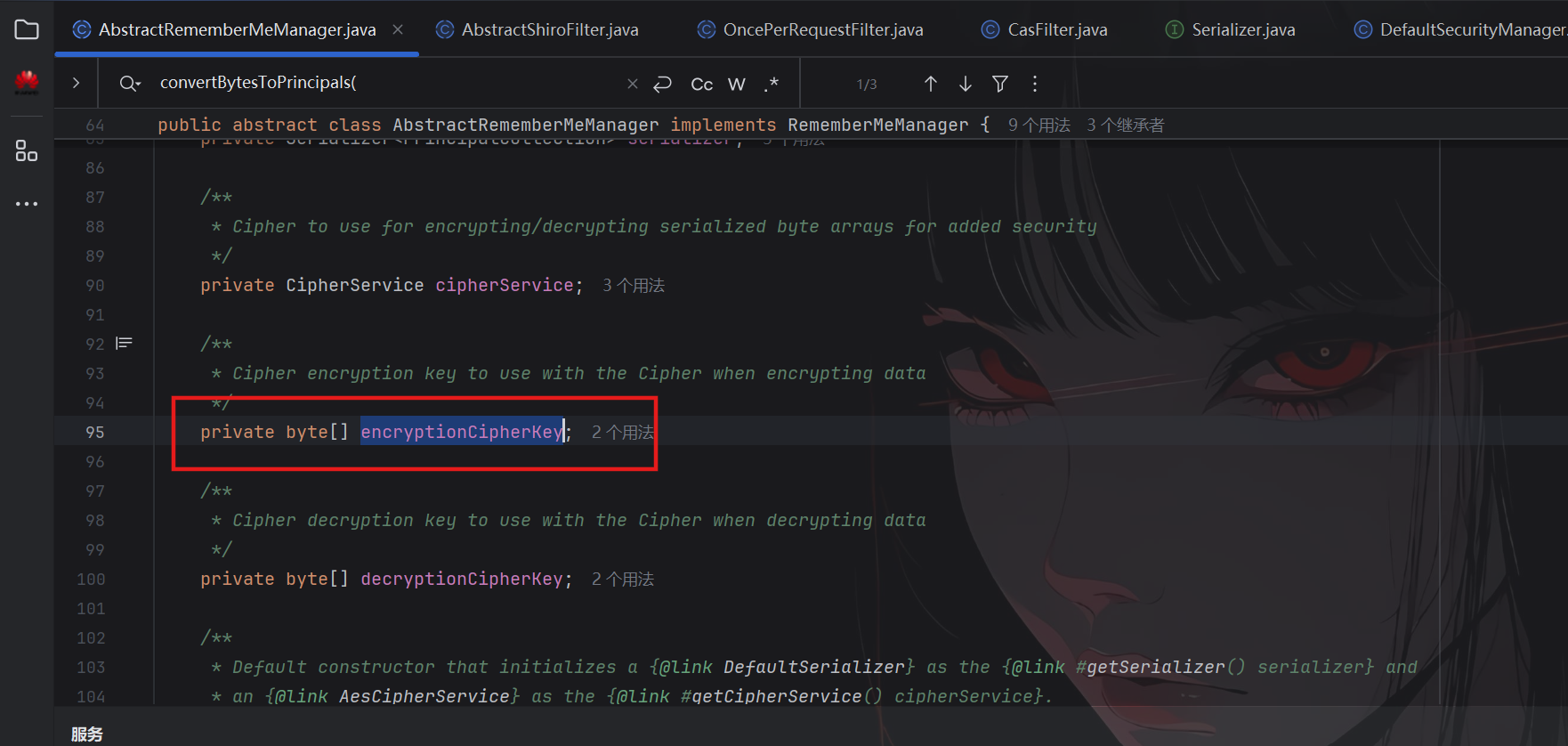This screenshot has width=1568, height=746.
Task: Go to previous search occurrence
Action: tap(931, 84)
